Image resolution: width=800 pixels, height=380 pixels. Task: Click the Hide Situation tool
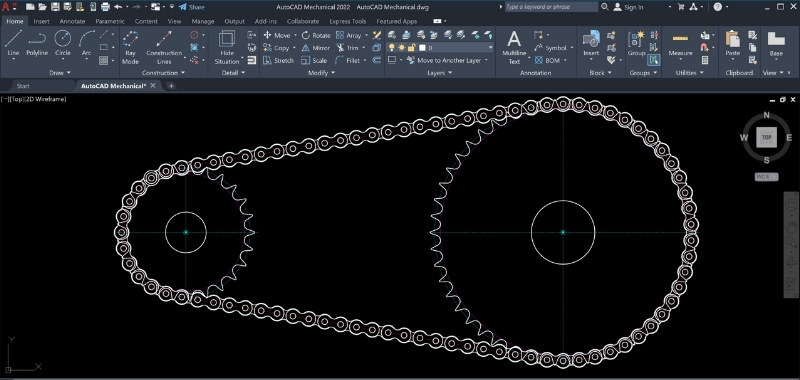(227, 47)
